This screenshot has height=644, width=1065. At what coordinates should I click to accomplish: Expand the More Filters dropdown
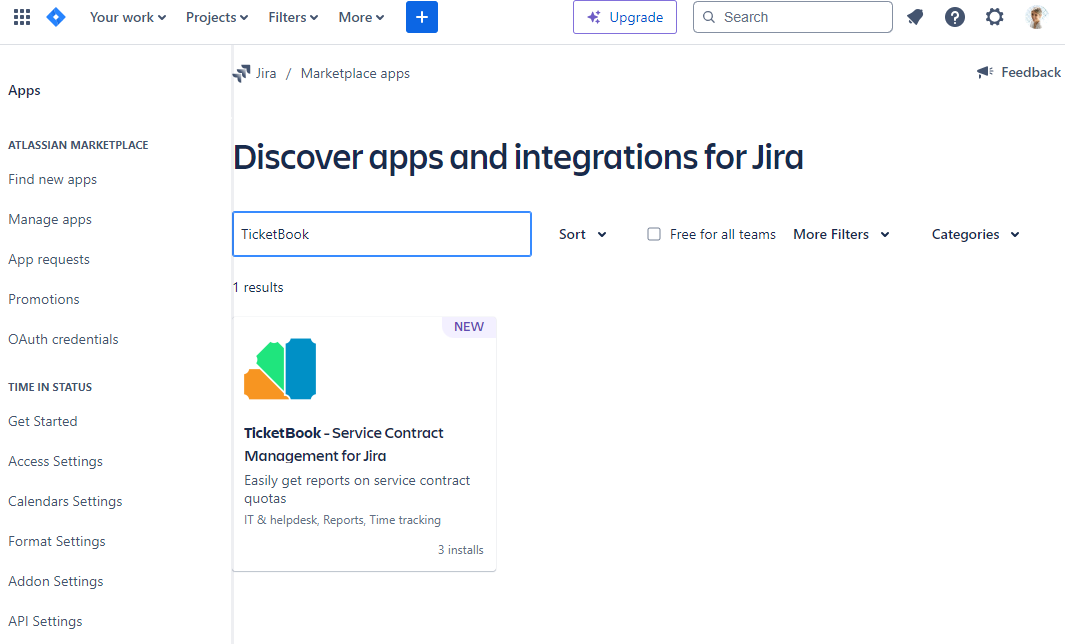[x=841, y=234]
